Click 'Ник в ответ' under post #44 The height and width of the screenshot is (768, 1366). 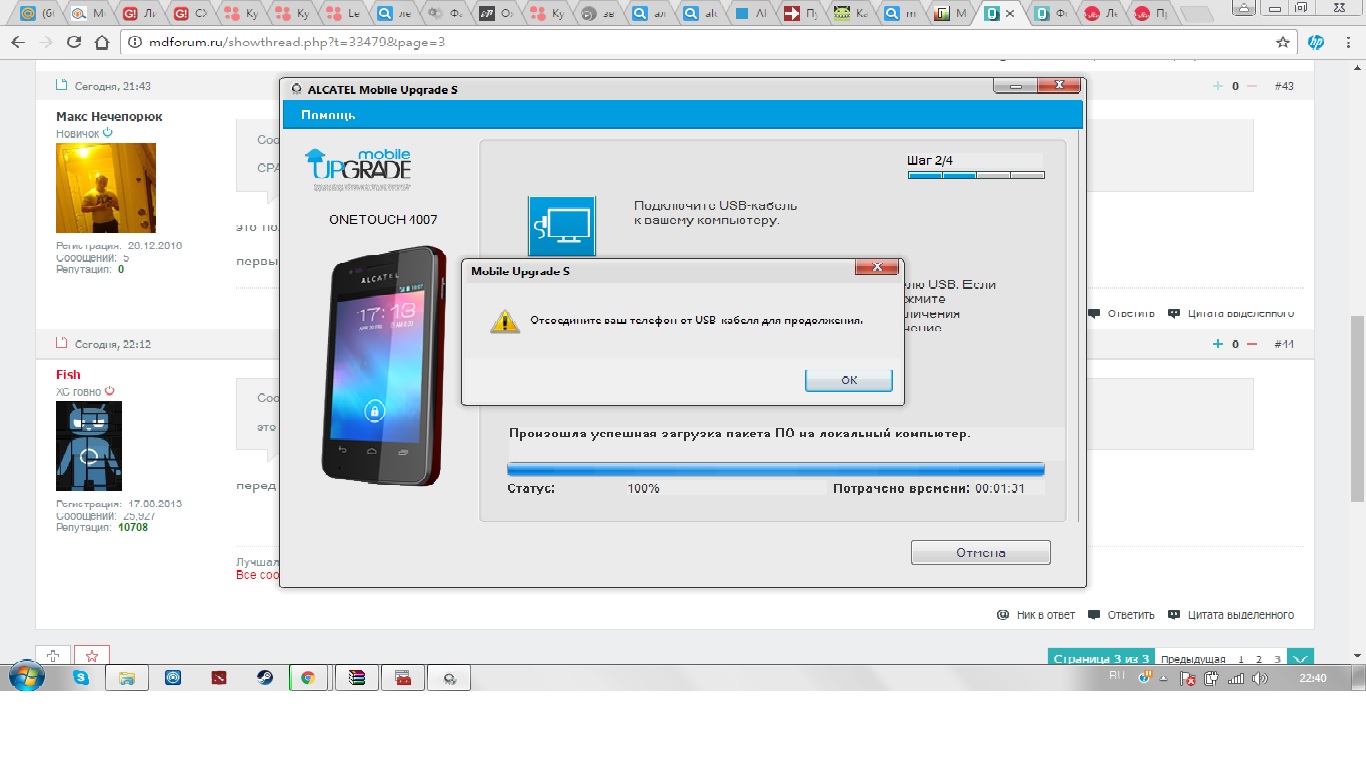click(1036, 615)
